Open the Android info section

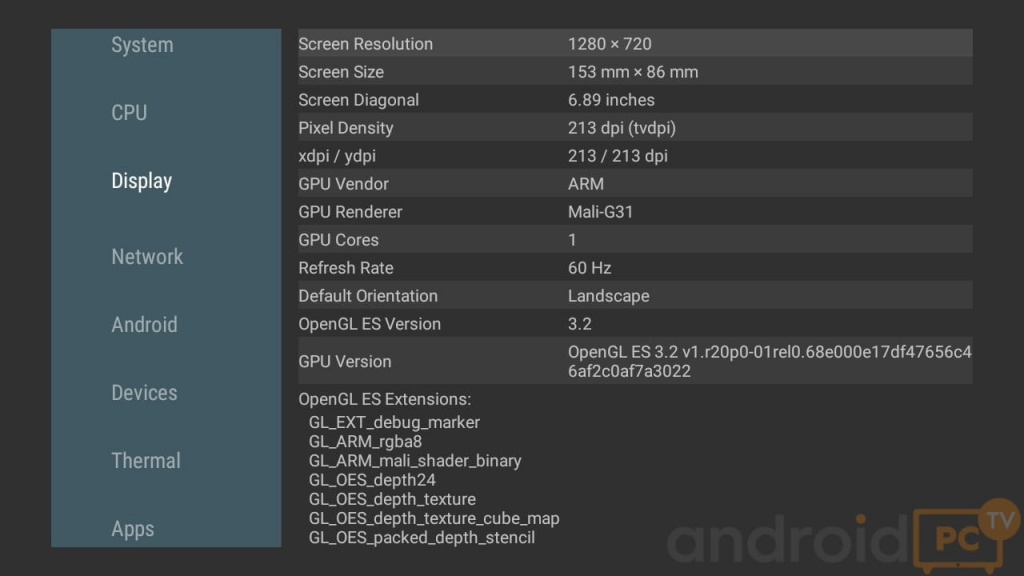point(144,325)
